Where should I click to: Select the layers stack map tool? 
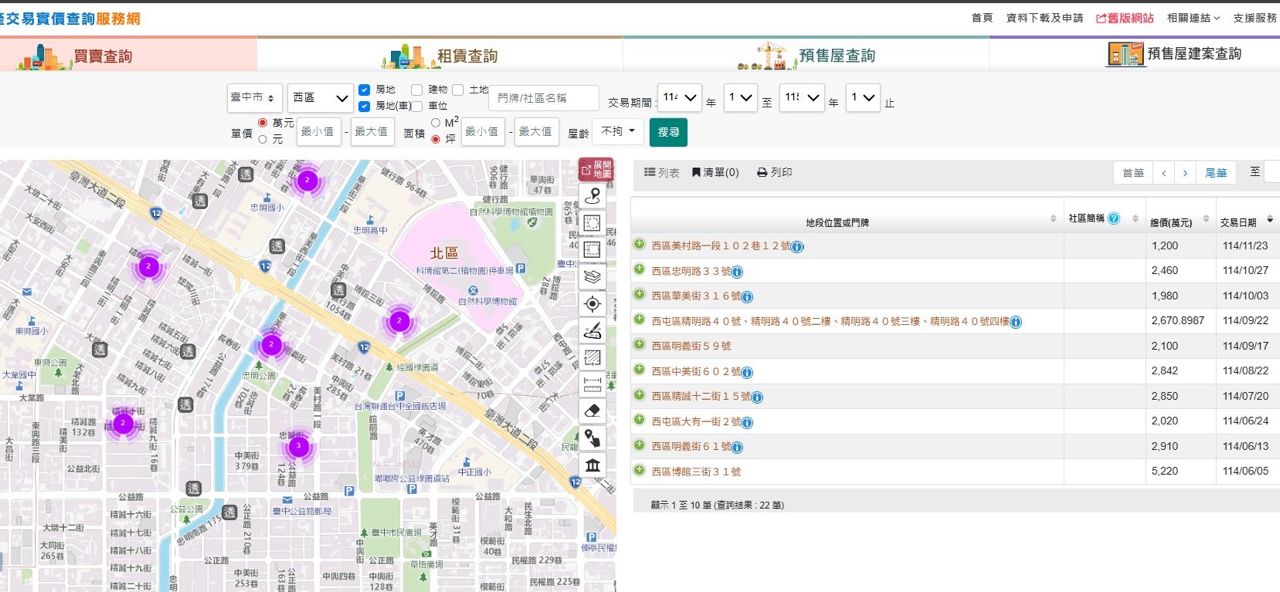pos(592,277)
